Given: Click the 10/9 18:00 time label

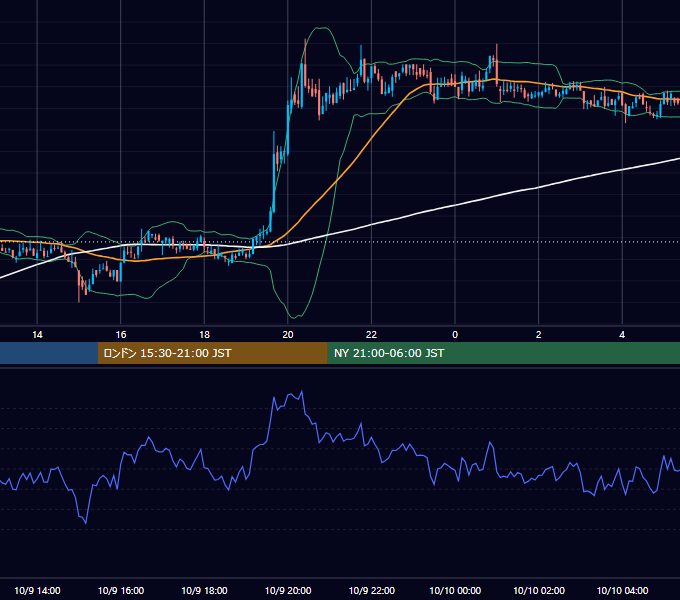Looking at the screenshot, I should [204, 590].
